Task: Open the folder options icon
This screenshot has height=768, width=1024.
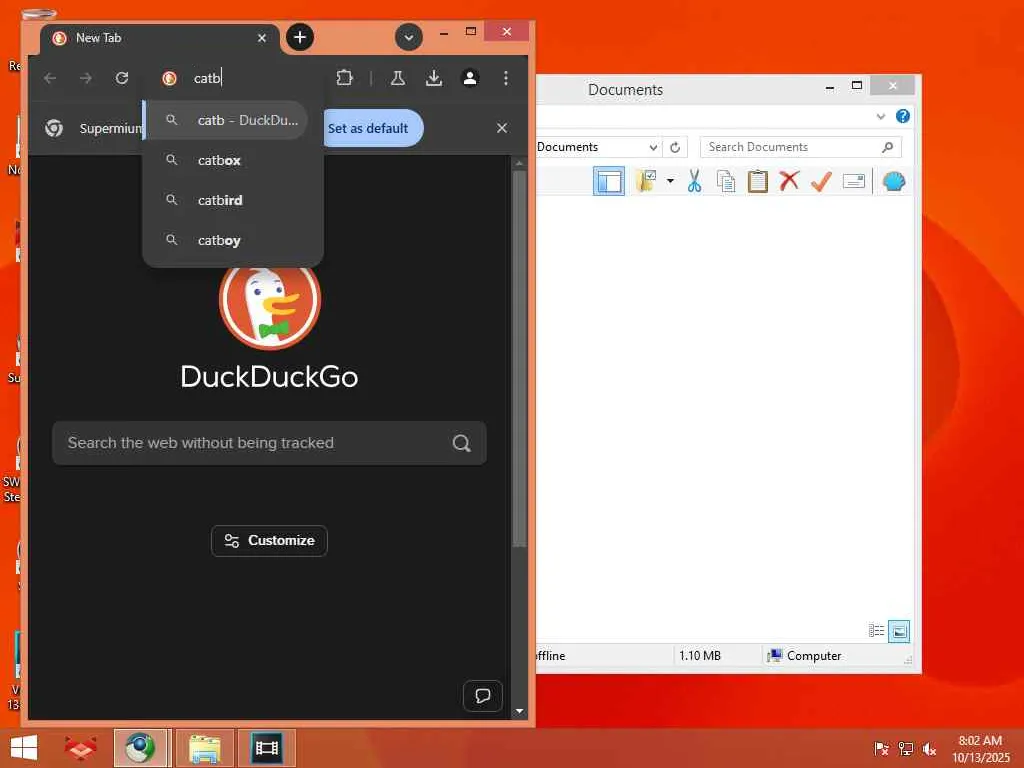Action: click(x=646, y=181)
